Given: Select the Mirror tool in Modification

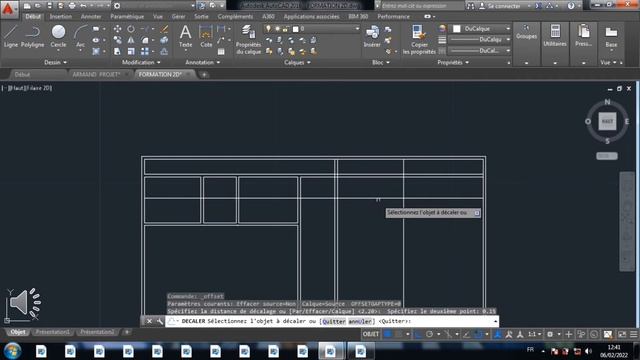Looking at the screenshot, I should point(131,40).
